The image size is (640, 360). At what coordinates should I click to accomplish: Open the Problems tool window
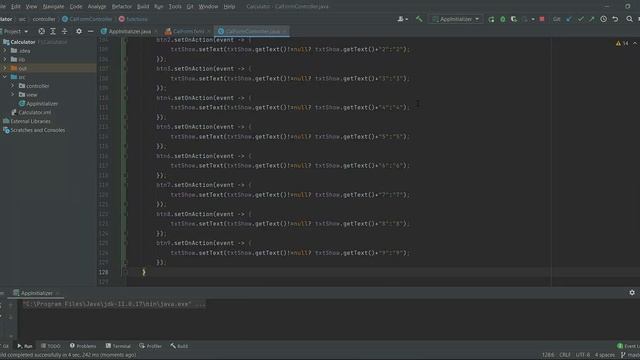click(83, 346)
